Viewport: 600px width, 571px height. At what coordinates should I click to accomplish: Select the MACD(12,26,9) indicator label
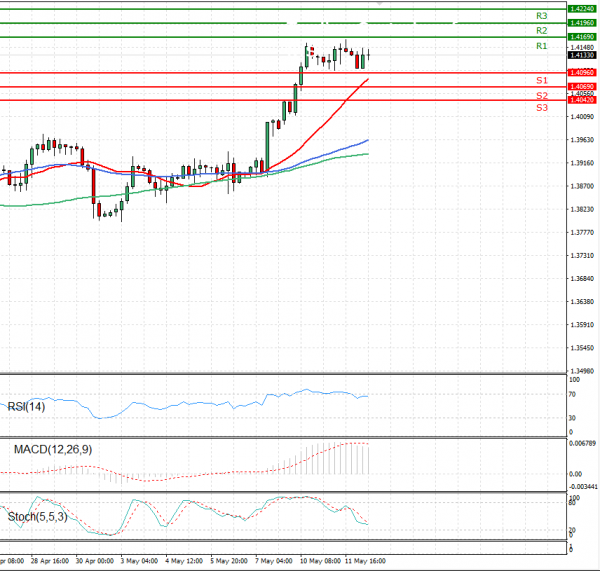[x=53, y=449]
